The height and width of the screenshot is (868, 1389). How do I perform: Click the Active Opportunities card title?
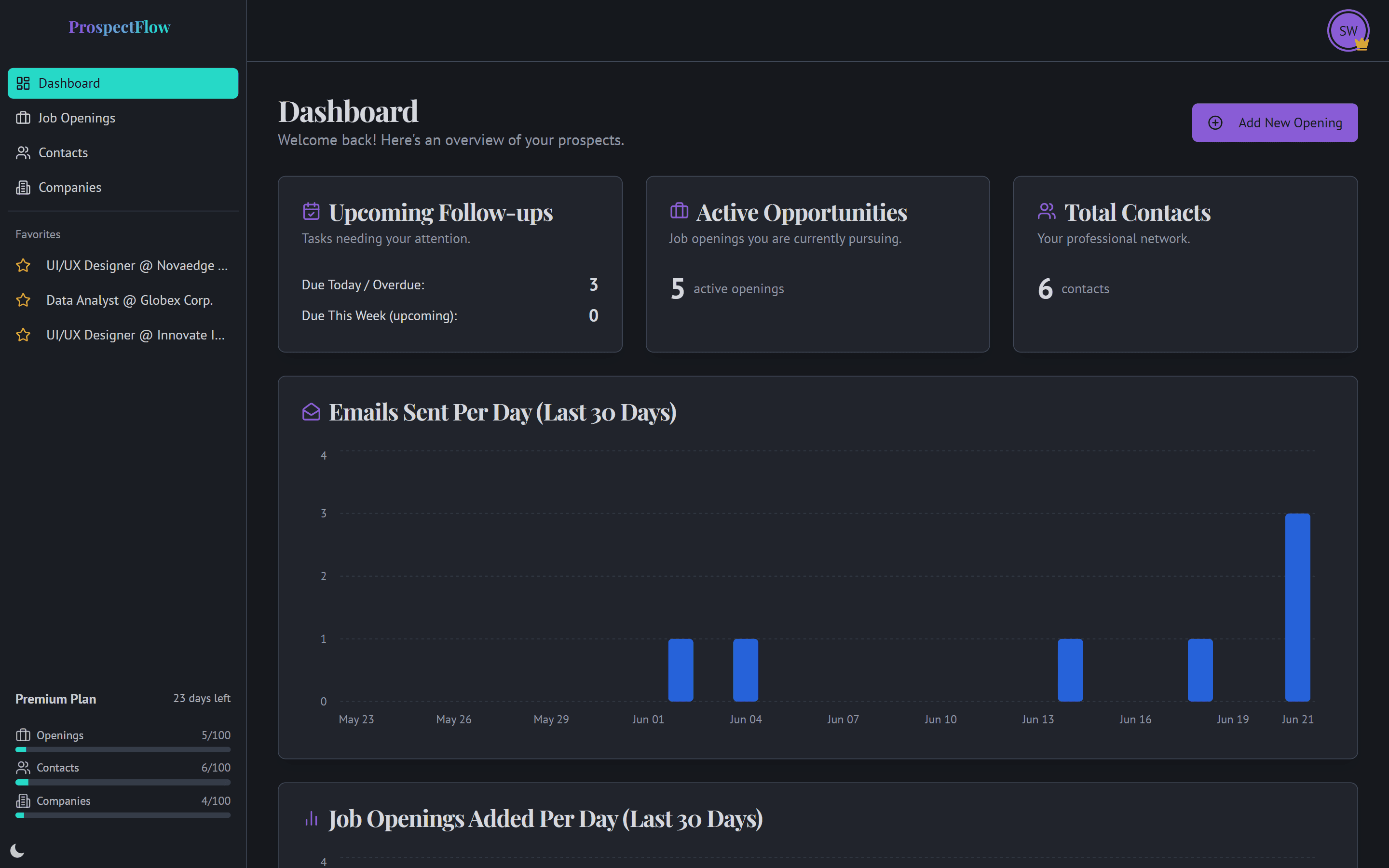(801, 212)
